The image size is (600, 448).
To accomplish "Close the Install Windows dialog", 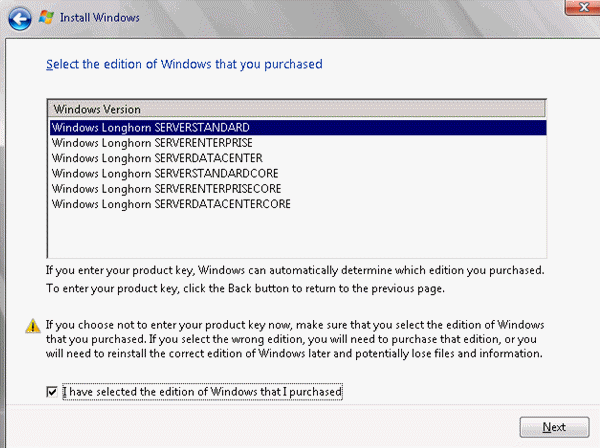I will pyautogui.click(x=583, y=7).
